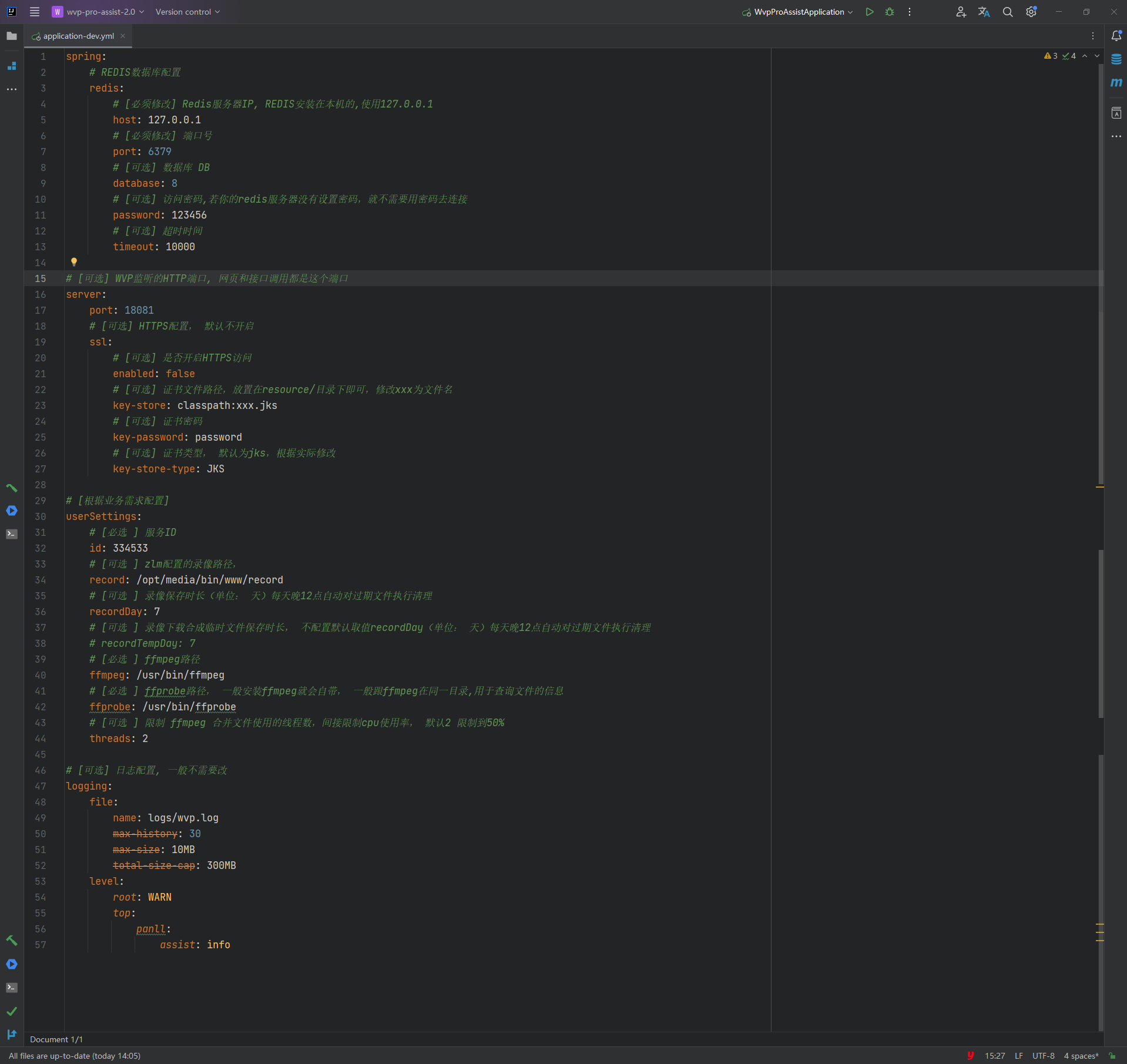Run WvpProAssistApplication with the play button
The width and height of the screenshot is (1127, 1064).
[x=870, y=12]
